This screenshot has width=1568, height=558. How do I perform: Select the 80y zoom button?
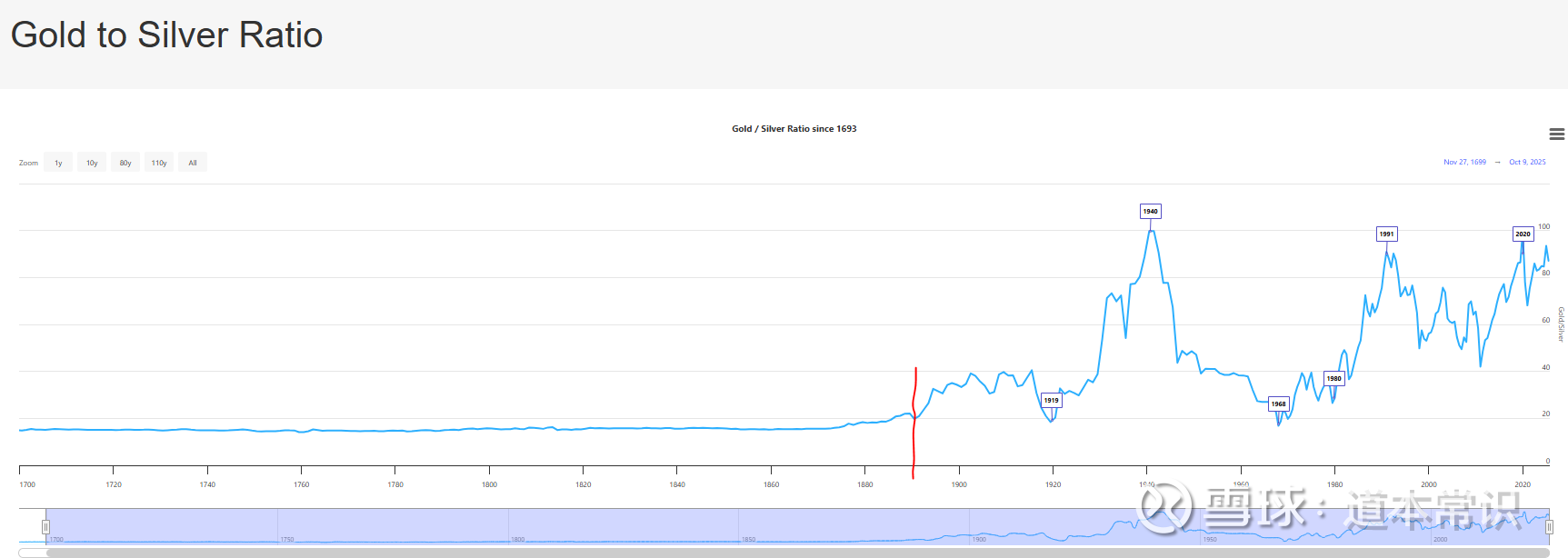(x=125, y=163)
